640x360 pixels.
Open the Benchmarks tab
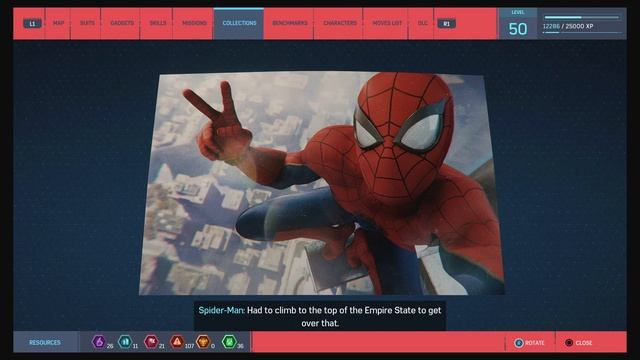point(290,23)
